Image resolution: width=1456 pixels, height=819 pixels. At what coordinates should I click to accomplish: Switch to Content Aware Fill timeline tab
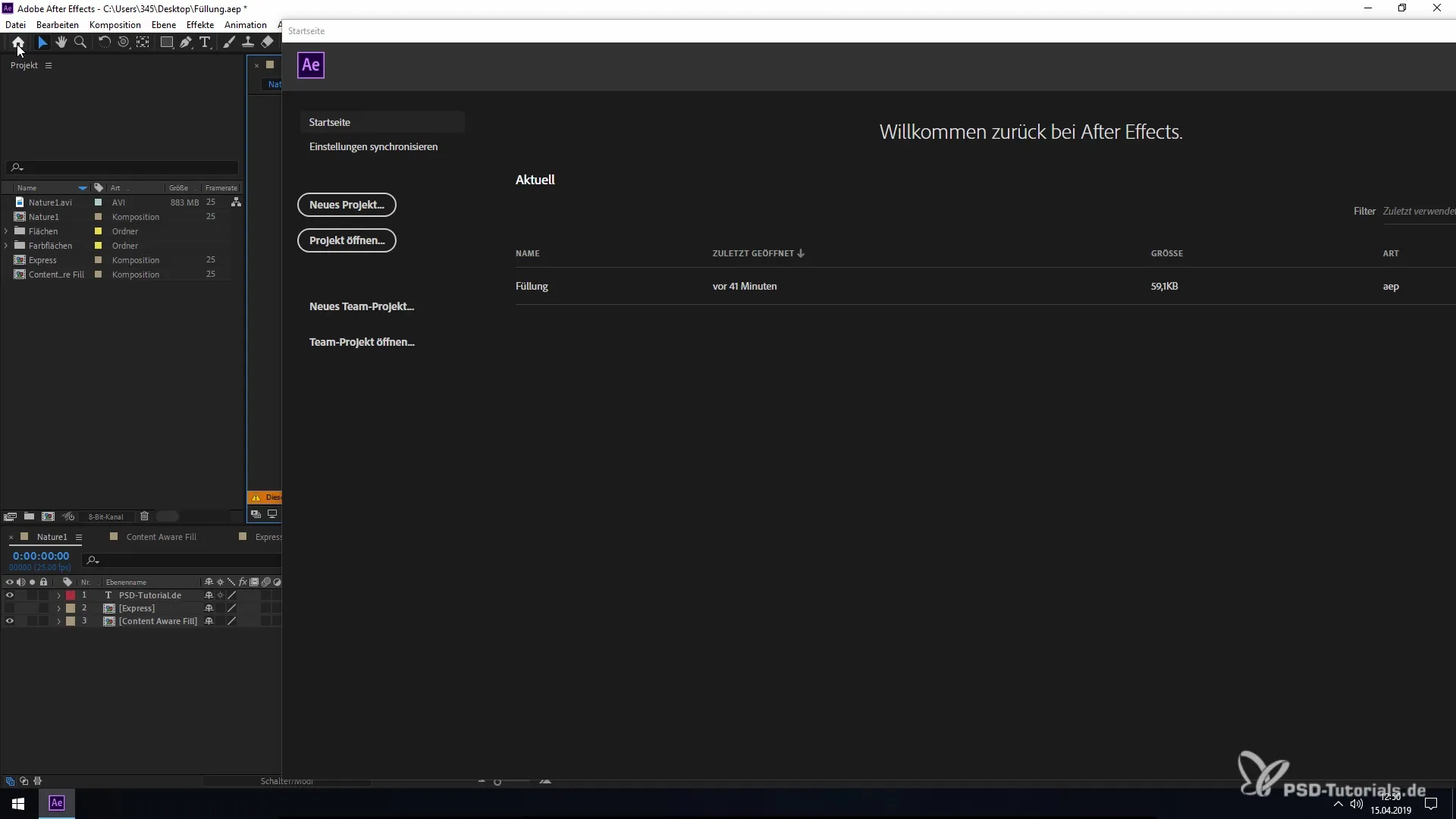[x=161, y=538]
